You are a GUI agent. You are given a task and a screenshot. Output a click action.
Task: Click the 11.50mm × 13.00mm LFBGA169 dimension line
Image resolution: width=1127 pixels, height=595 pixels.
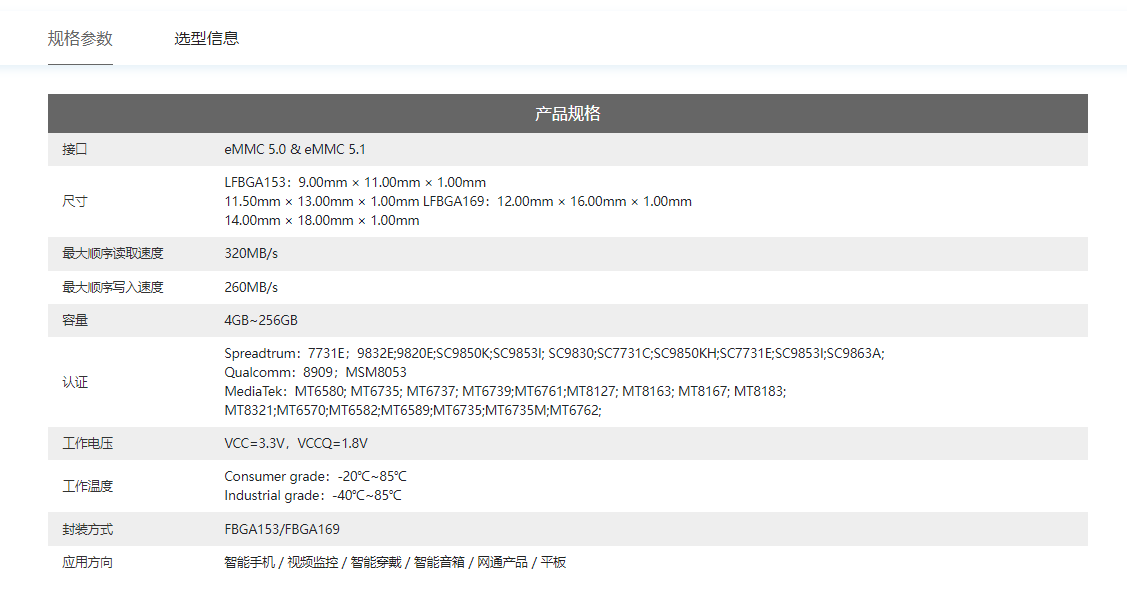pos(458,201)
